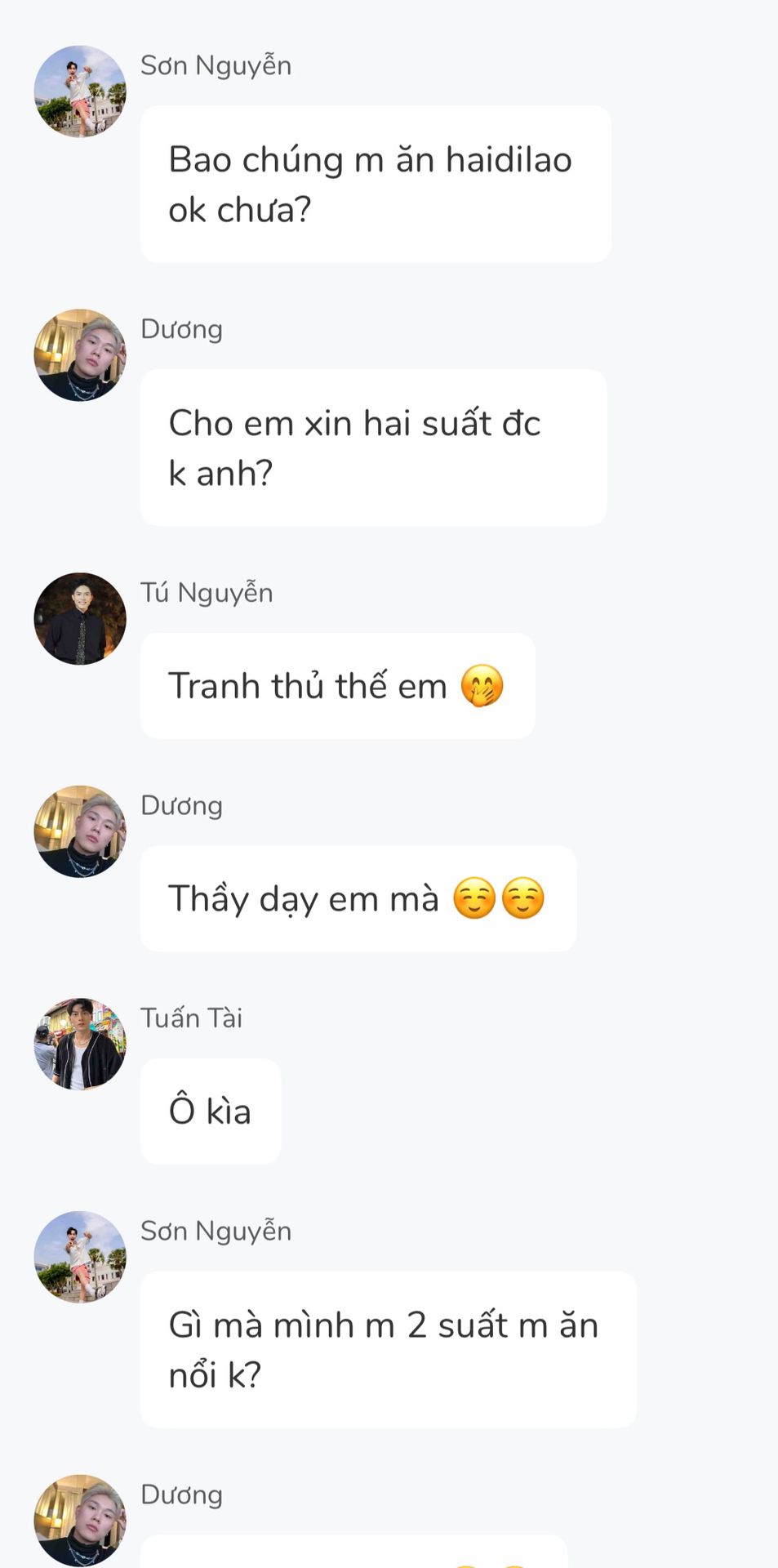778x1568 pixels.
Task: Tap Tuấn Tài's profile picture
Action: coord(80,1044)
